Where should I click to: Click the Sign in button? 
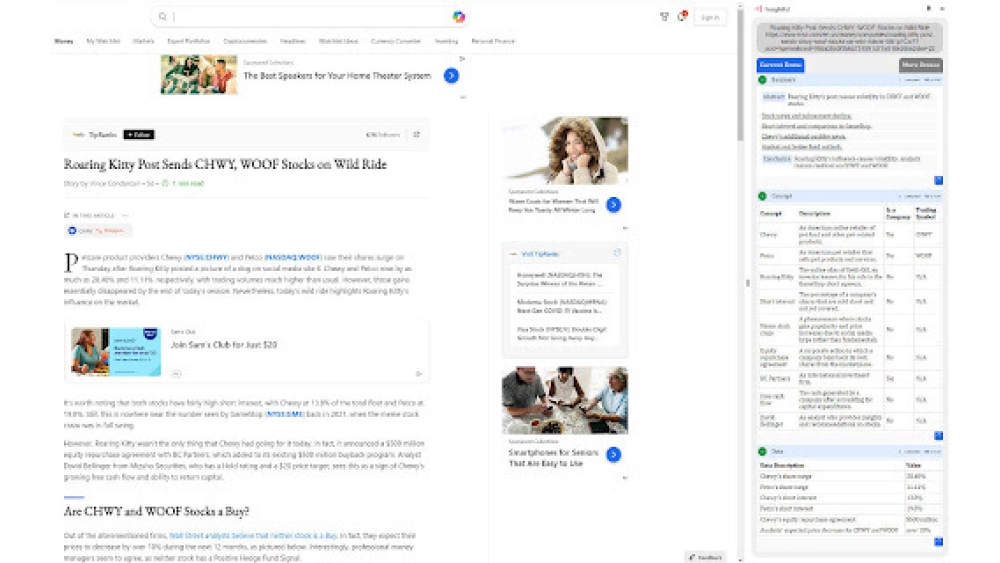710,17
